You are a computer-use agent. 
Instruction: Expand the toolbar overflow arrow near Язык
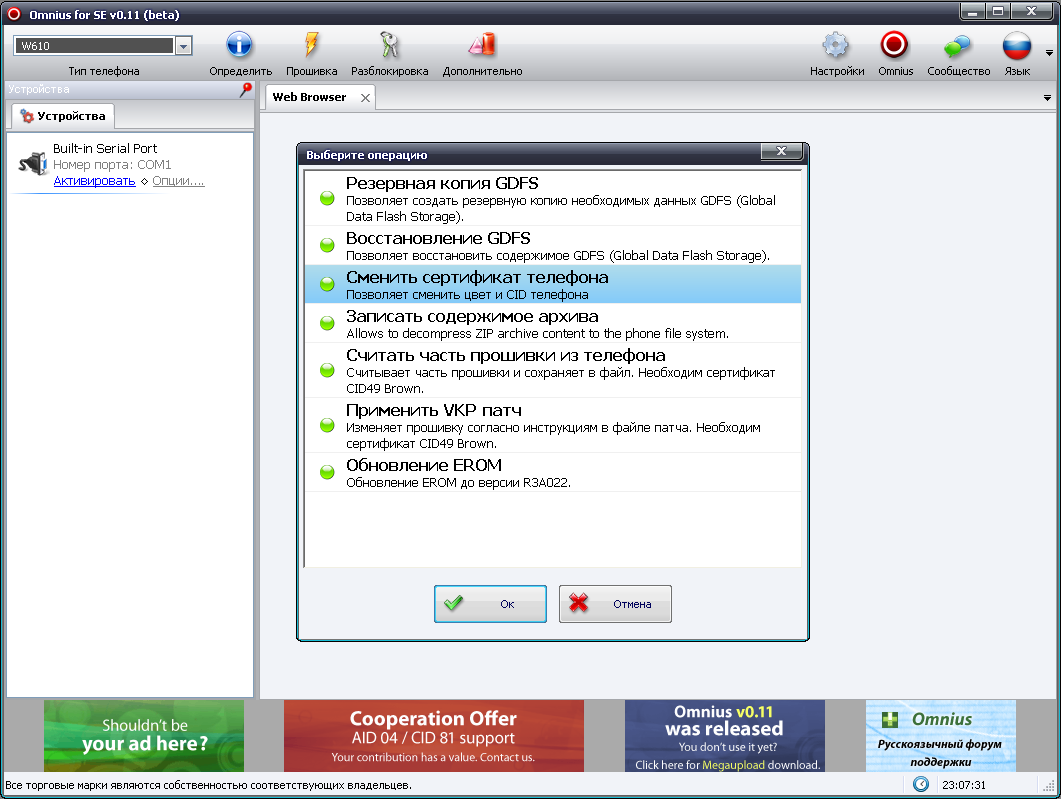point(1049,52)
